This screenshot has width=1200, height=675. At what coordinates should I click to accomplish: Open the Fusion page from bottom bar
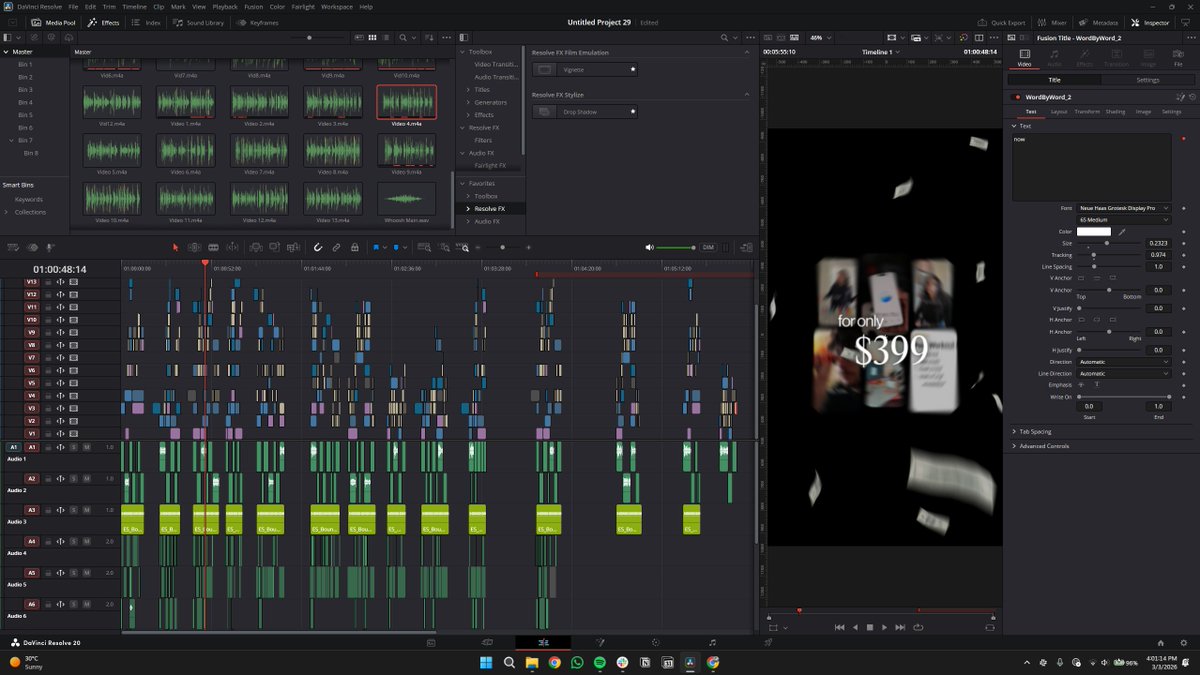pos(599,642)
